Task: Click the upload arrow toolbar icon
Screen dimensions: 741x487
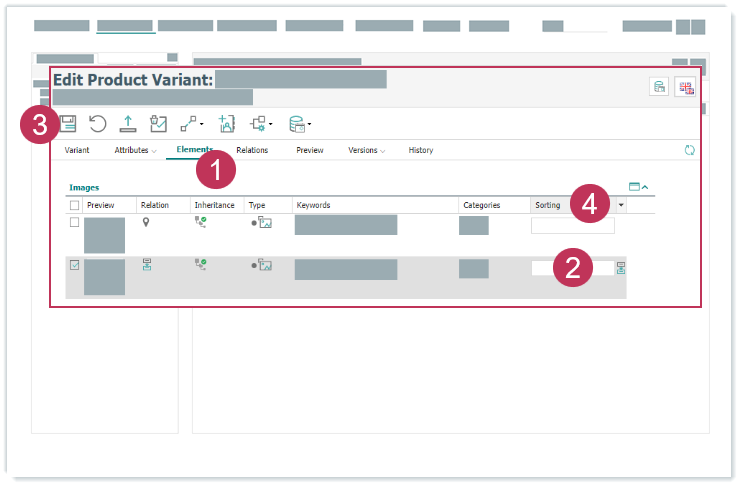Action: (127, 124)
